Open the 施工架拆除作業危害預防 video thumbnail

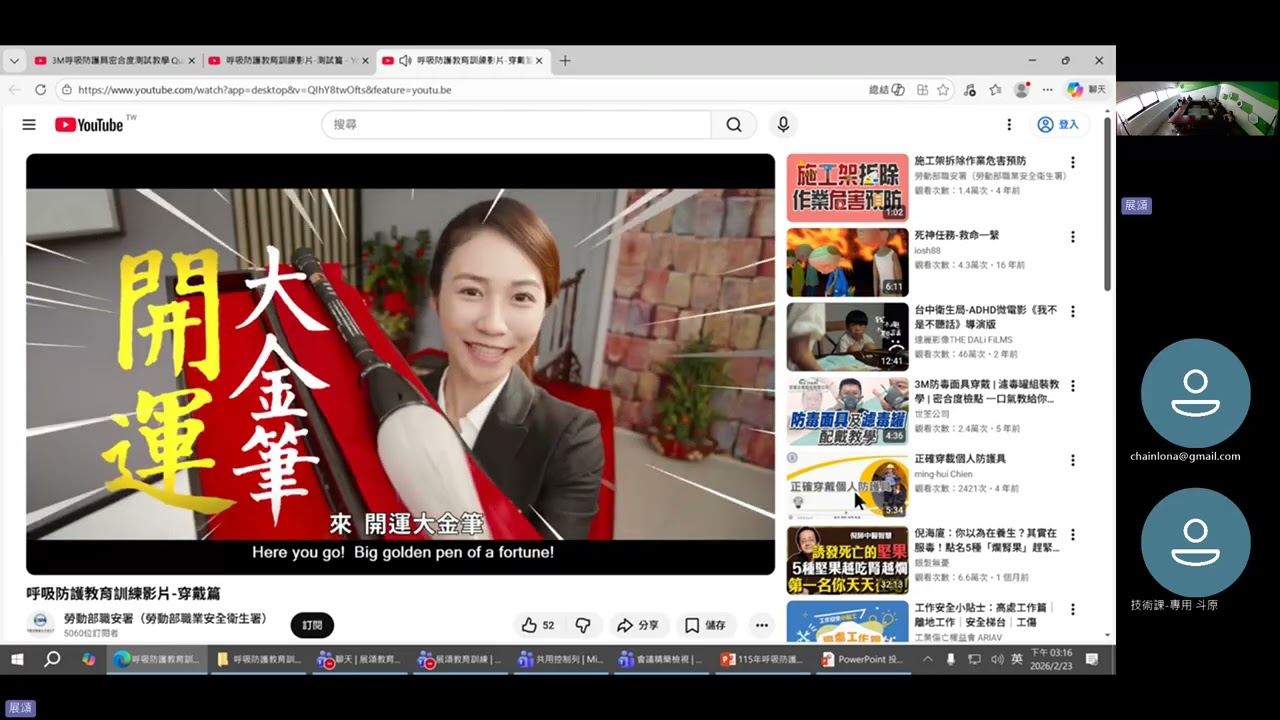coord(847,187)
